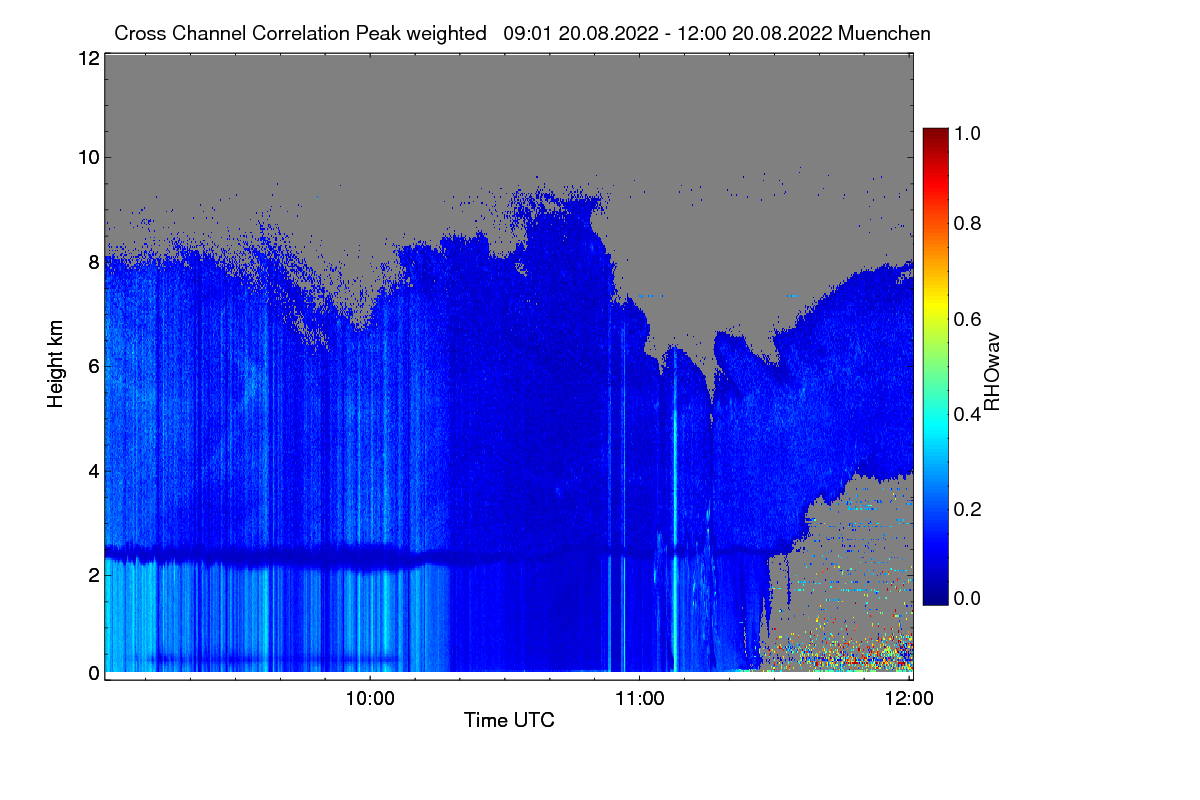Click the height tick label '0'
The image size is (1200, 800).
point(93,673)
